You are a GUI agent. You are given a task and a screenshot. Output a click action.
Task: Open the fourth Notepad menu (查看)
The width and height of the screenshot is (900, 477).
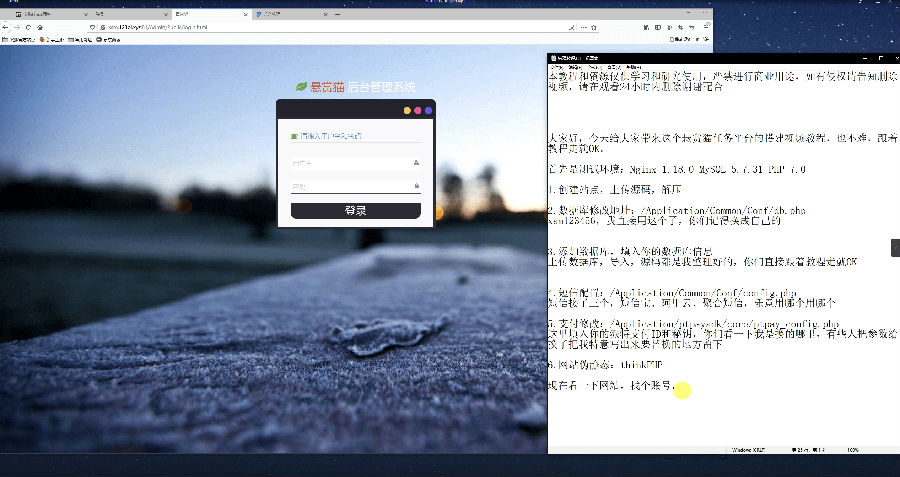coord(614,67)
